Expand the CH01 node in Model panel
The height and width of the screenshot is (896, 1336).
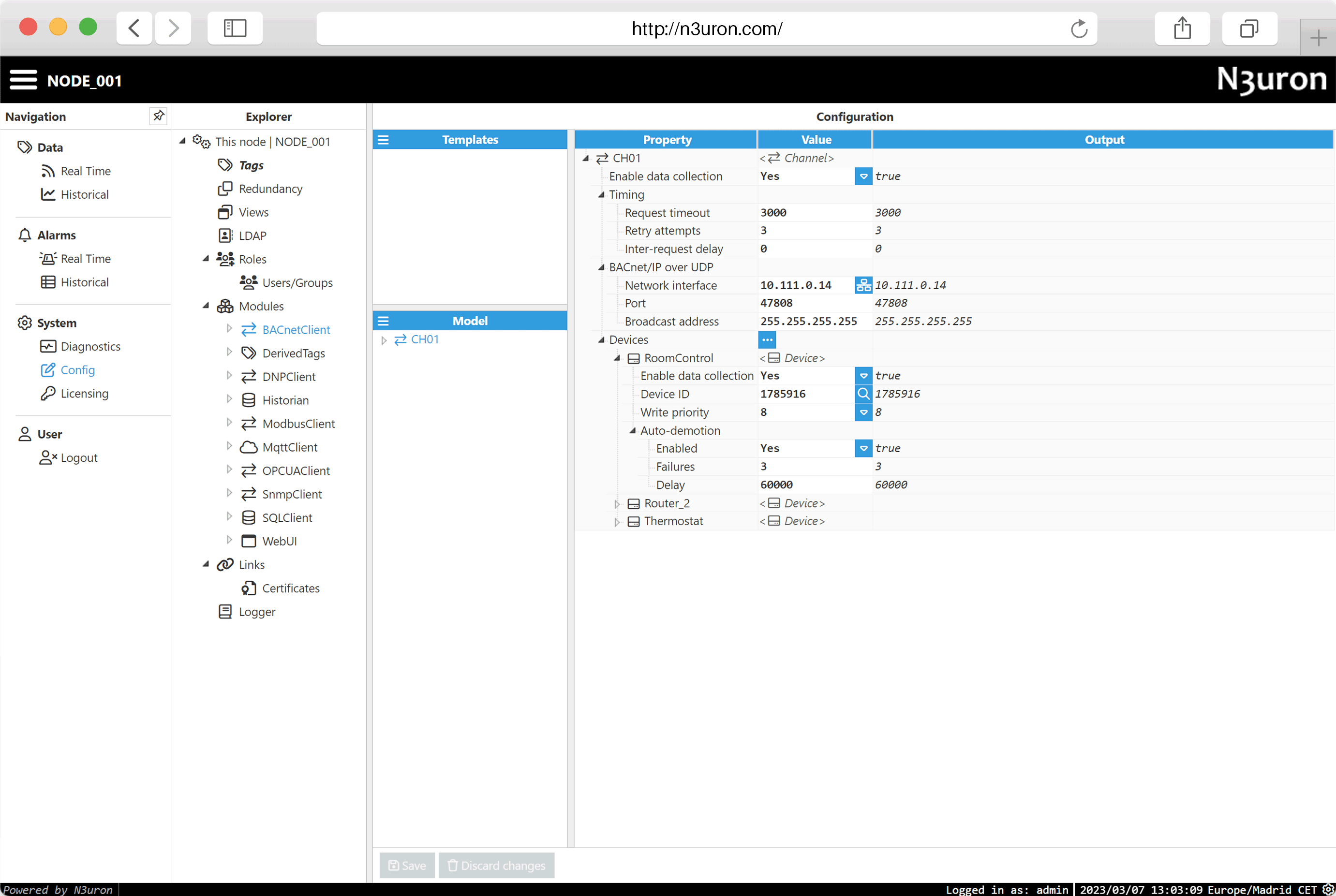[384, 340]
